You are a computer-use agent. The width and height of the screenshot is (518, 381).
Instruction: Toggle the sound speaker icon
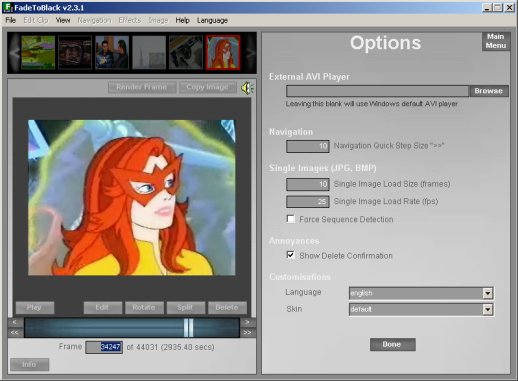pos(247,88)
